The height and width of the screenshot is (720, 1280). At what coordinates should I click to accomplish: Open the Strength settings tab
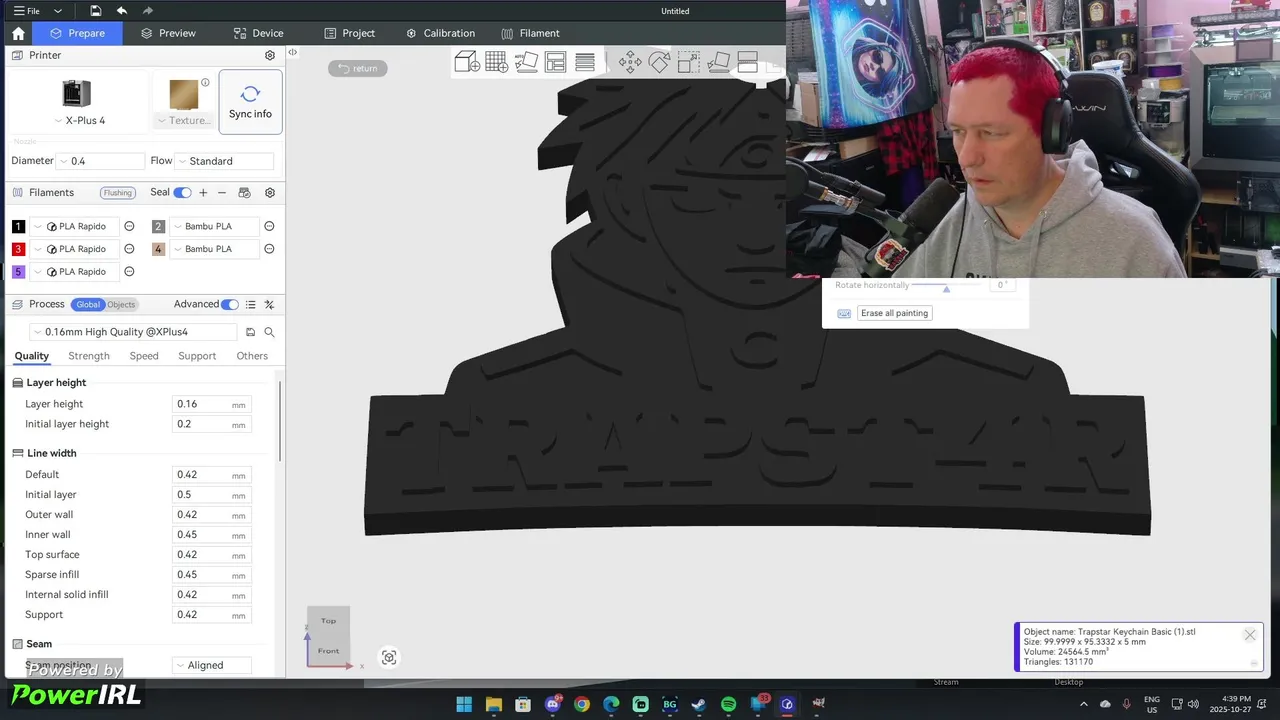89,356
